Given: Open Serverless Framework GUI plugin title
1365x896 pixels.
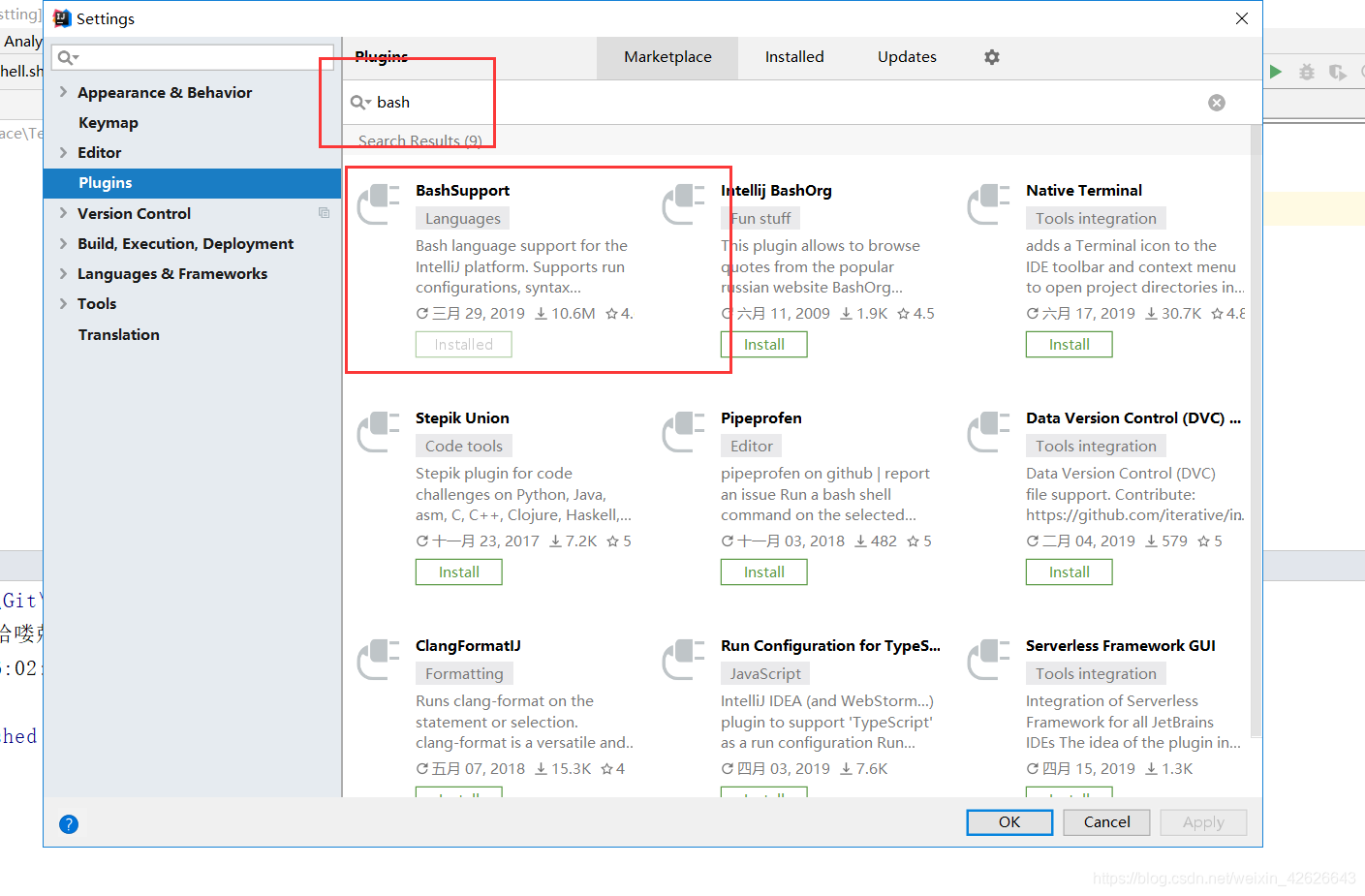Looking at the screenshot, I should coord(1120,646).
